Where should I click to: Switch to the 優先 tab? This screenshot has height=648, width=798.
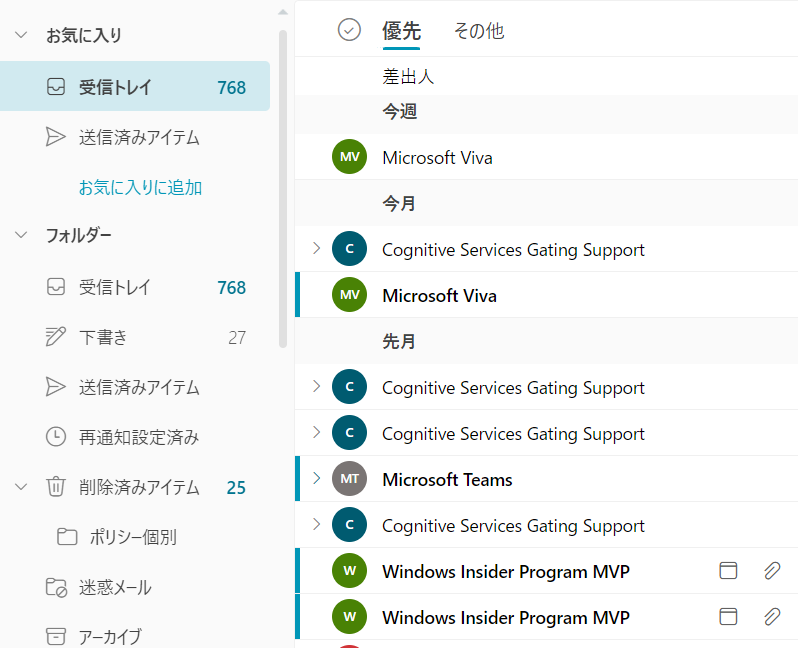(x=401, y=32)
